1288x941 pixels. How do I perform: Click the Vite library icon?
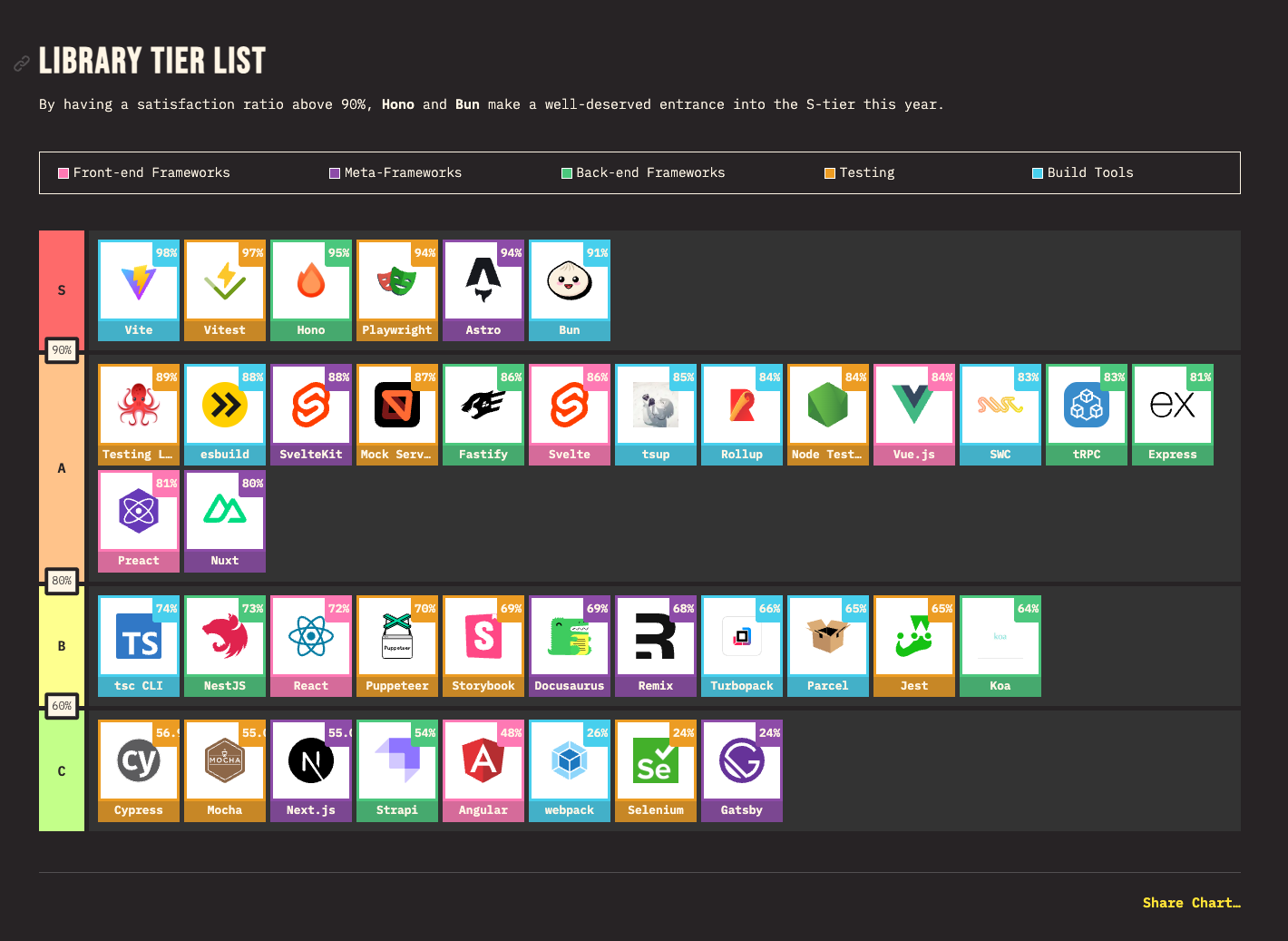pos(138,282)
